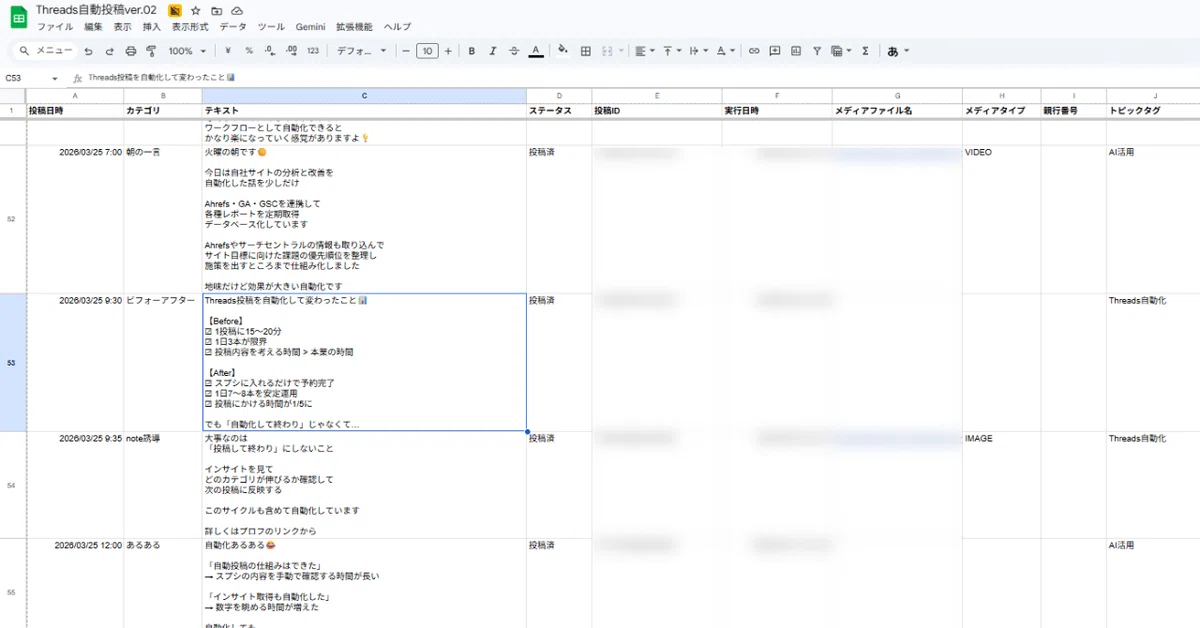1200x628 pixels.
Task: Format cell as percent
Action: coord(249,51)
